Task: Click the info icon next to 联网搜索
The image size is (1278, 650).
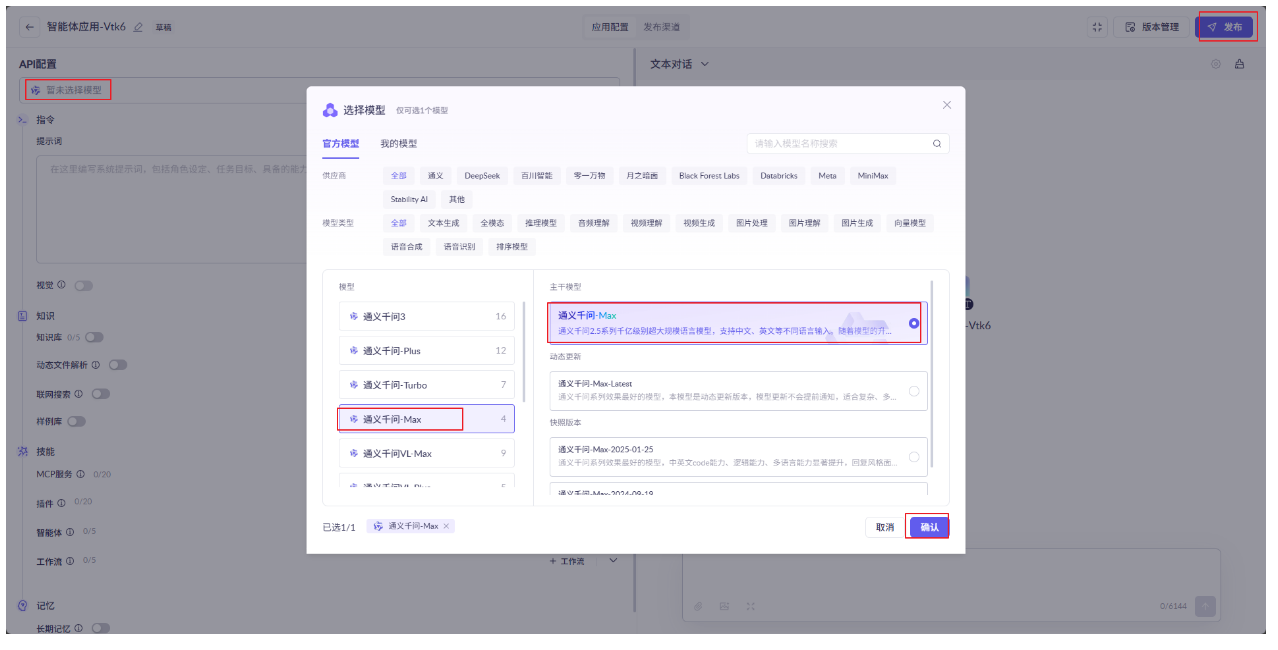Action: [x=79, y=394]
